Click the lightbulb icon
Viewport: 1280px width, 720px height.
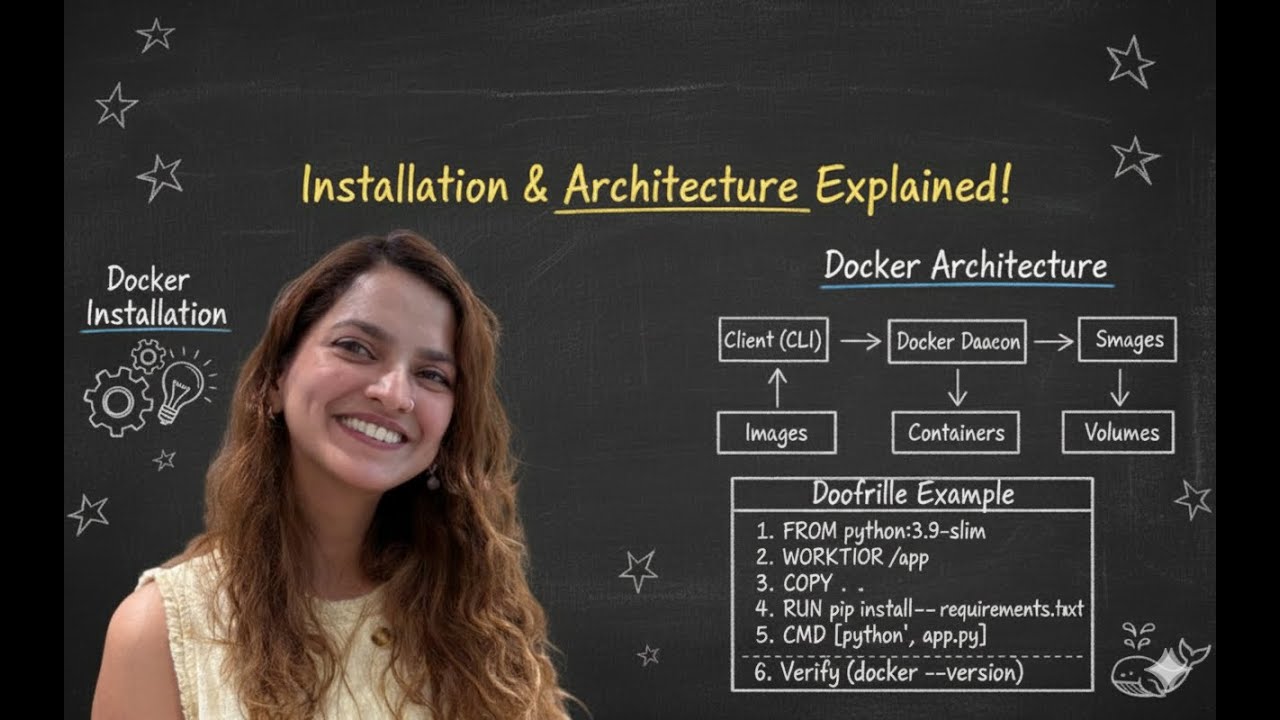(182, 390)
